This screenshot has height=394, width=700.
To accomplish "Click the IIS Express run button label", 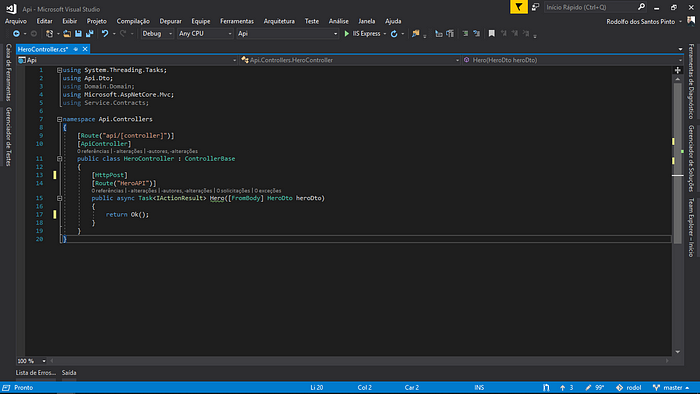I will click(x=366, y=33).
